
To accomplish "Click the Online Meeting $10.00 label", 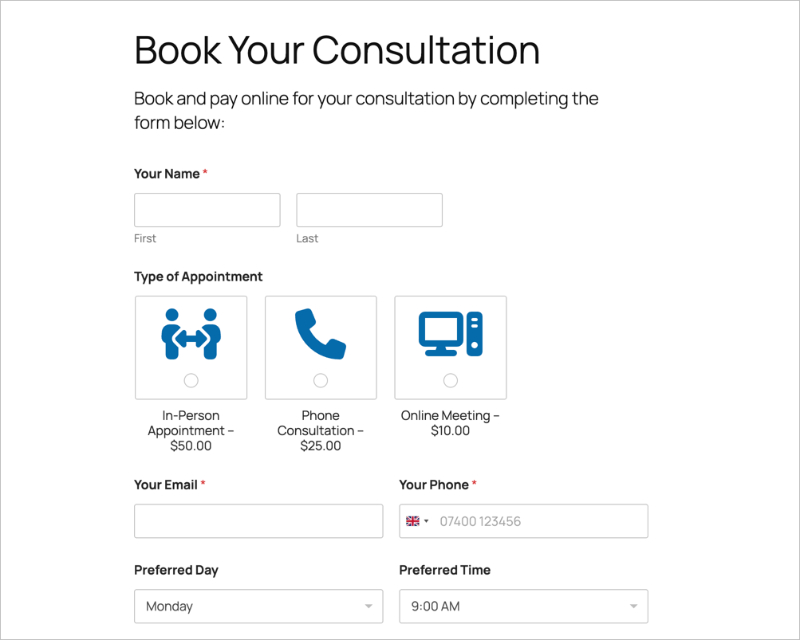I will (450, 422).
